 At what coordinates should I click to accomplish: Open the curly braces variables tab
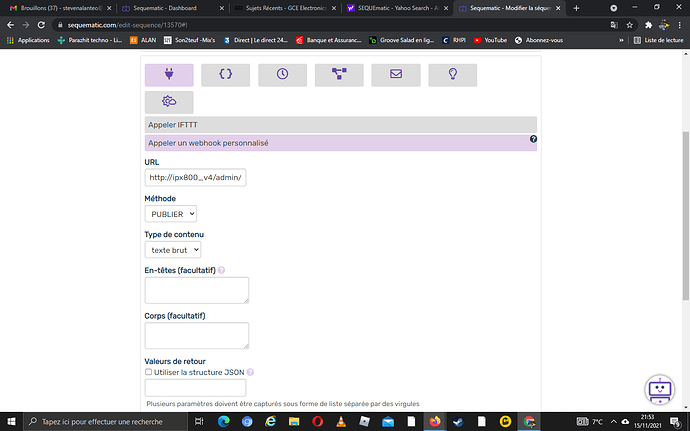click(x=225, y=75)
